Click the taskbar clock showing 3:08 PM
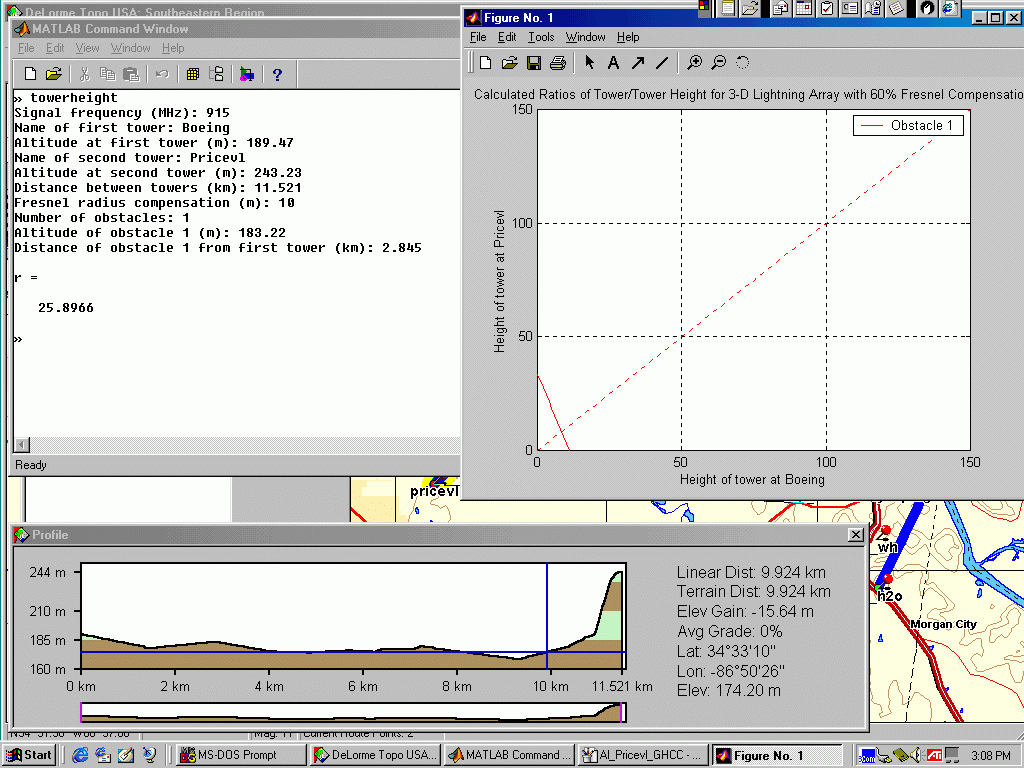Screen dimensions: 1024x768 [991, 755]
